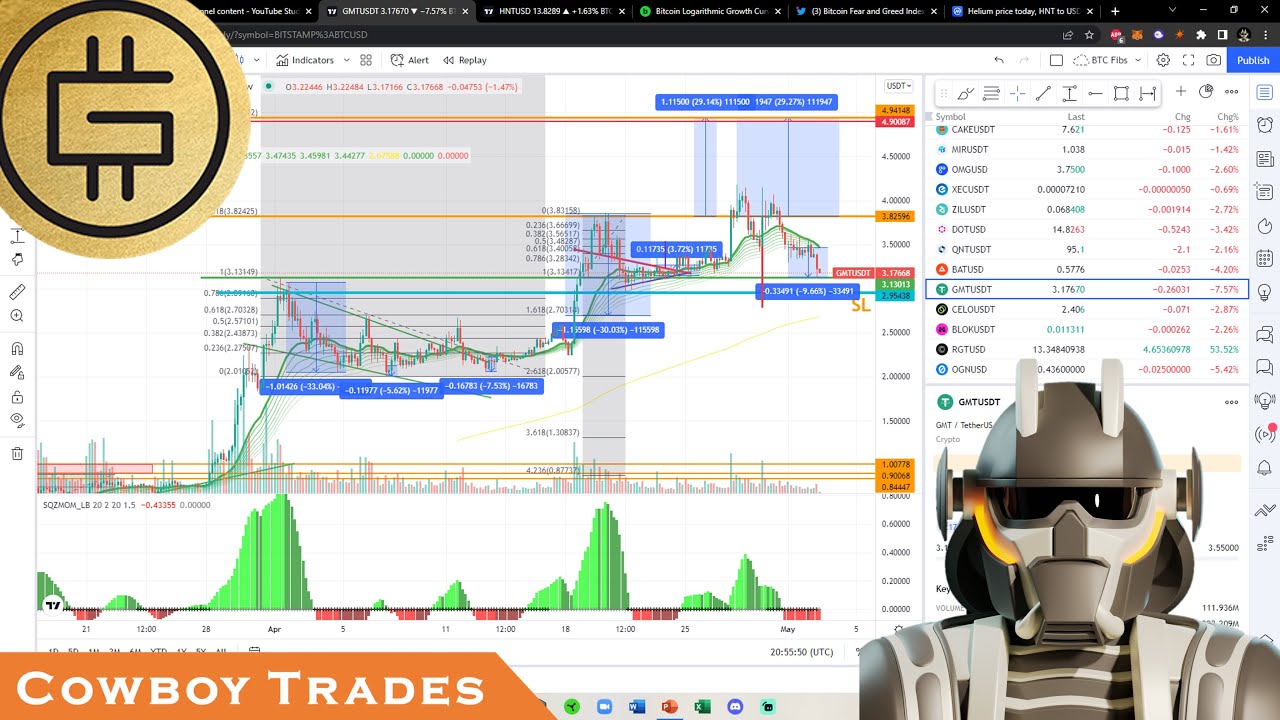
Task: Open the Hotlists flame panel in right sidebar
Action: tap(1265, 225)
